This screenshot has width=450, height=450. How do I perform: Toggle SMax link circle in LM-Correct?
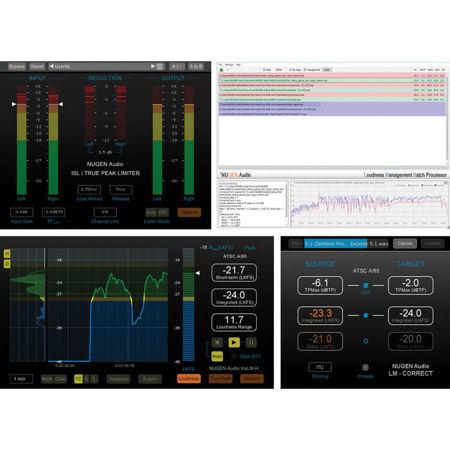(x=366, y=341)
